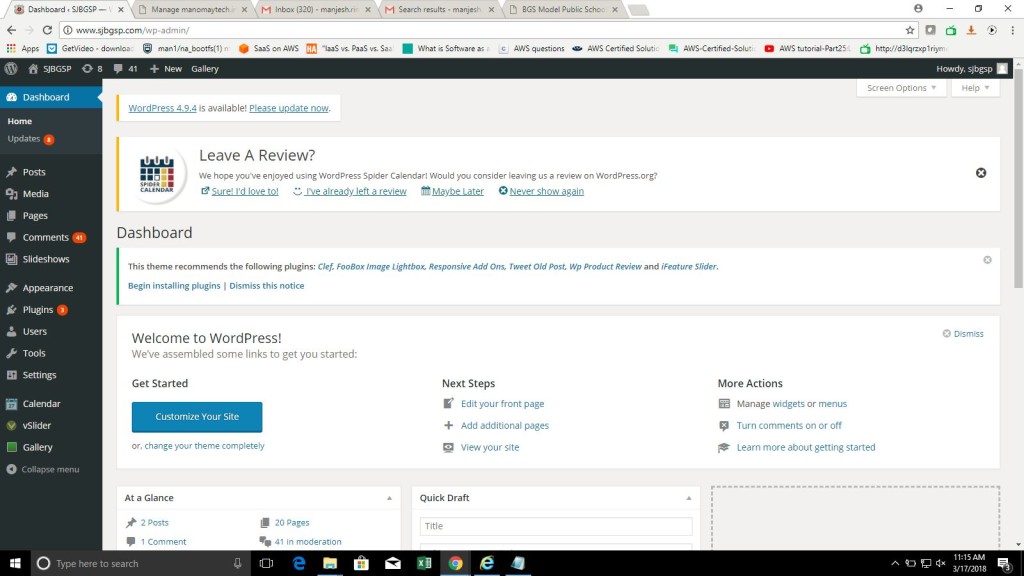This screenshot has width=1024, height=576.
Task: Open the WordPress logo menu
Action: point(11,69)
